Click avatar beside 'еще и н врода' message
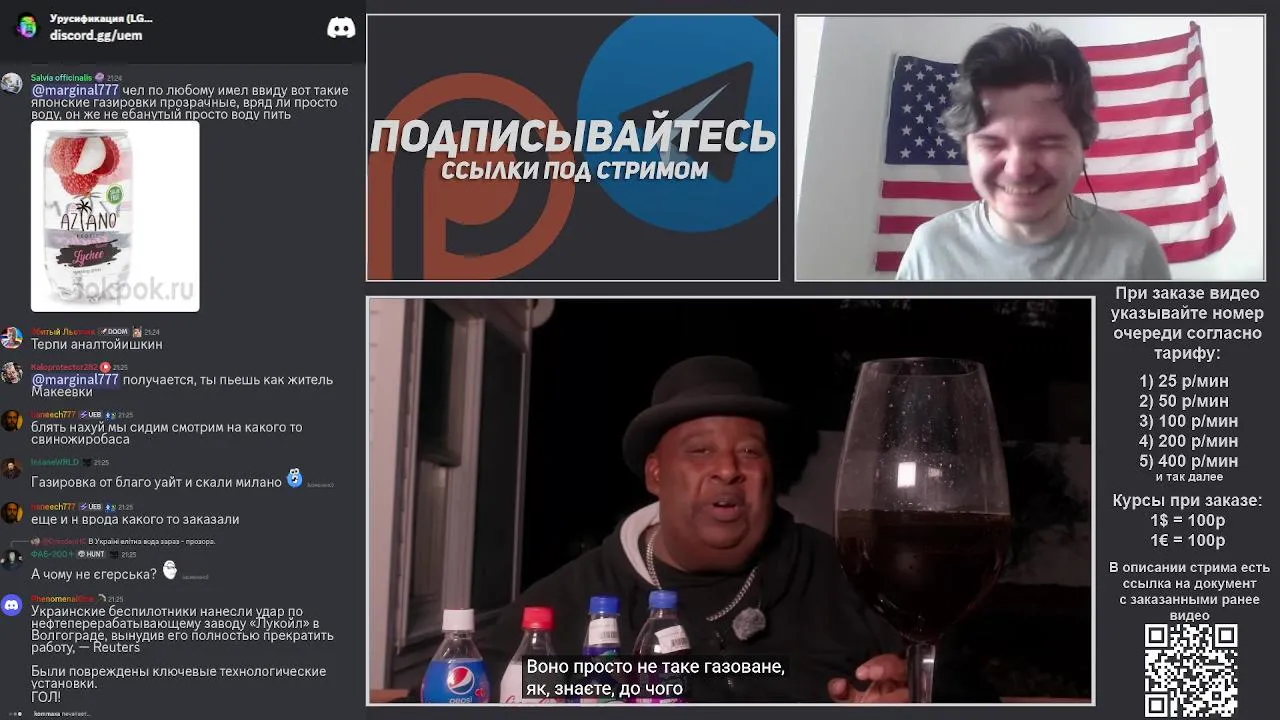The height and width of the screenshot is (720, 1280). pyautogui.click(x=12, y=512)
